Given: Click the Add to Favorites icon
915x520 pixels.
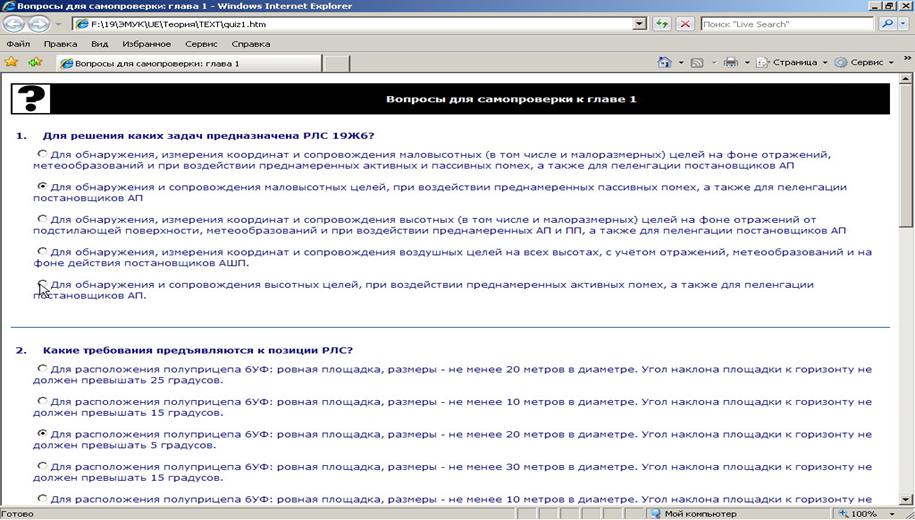Looking at the screenshot, I should [35, 63].
